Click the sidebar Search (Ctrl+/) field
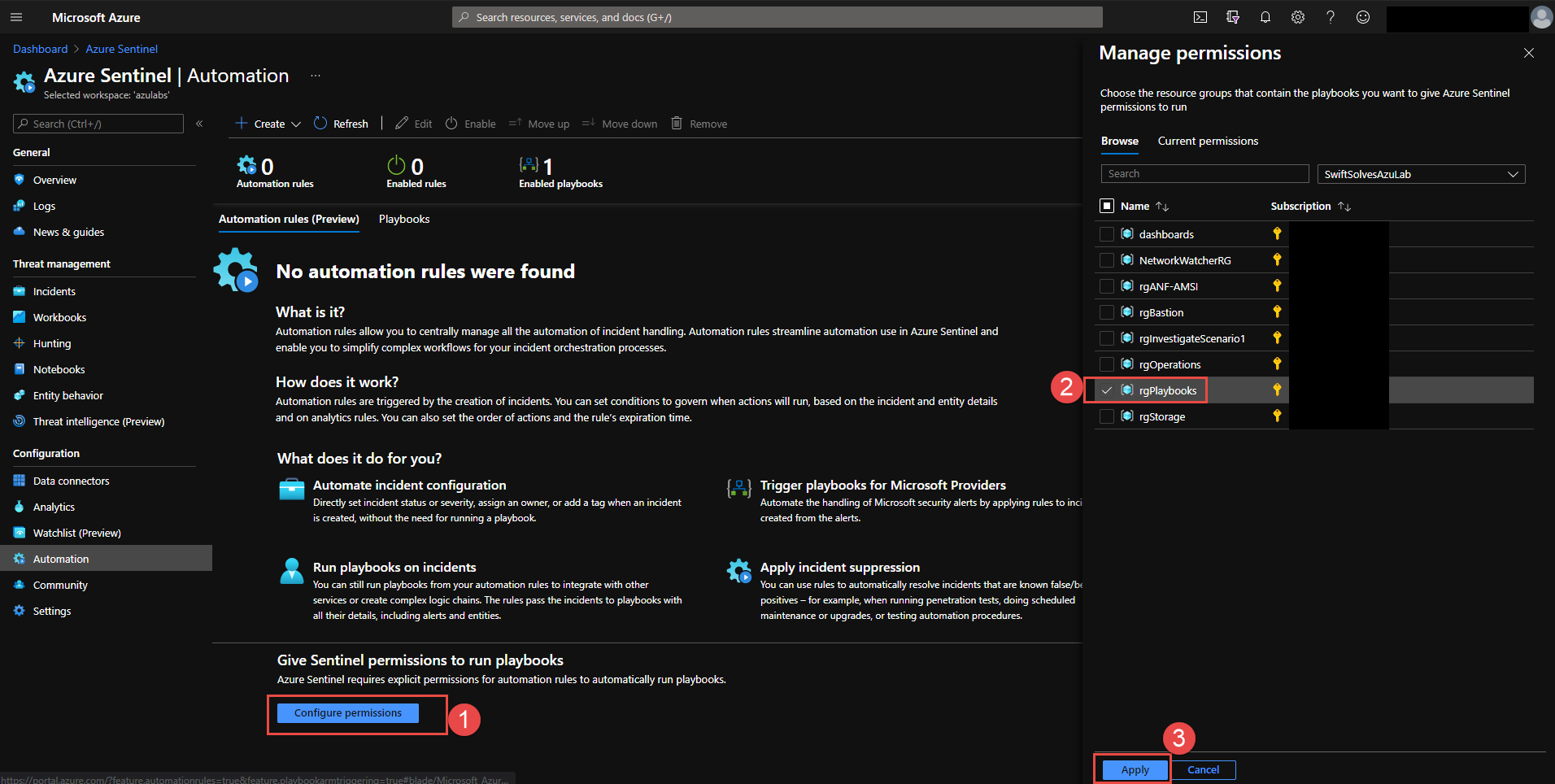This screenshot has height=784, width=1555. click(x=98, y=124)
